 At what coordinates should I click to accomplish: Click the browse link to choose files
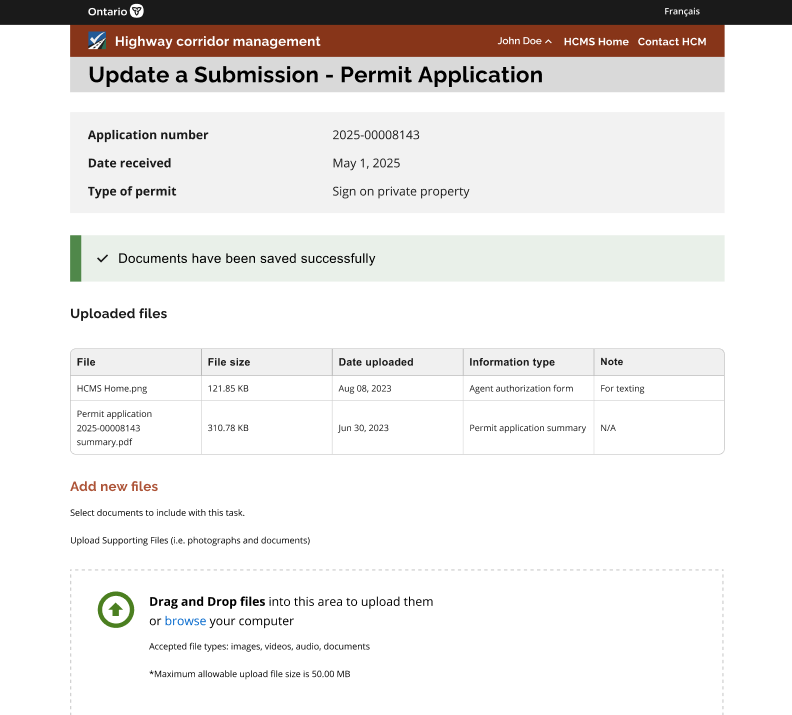(185, 621)
